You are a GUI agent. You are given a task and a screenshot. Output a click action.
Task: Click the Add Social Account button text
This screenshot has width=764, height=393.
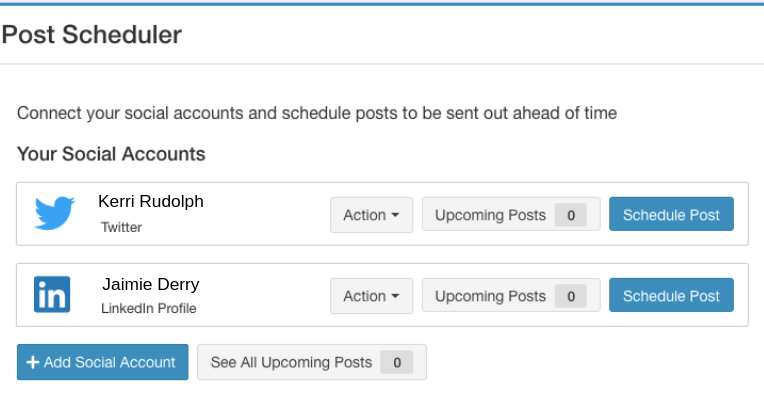[x=110, y=362]
